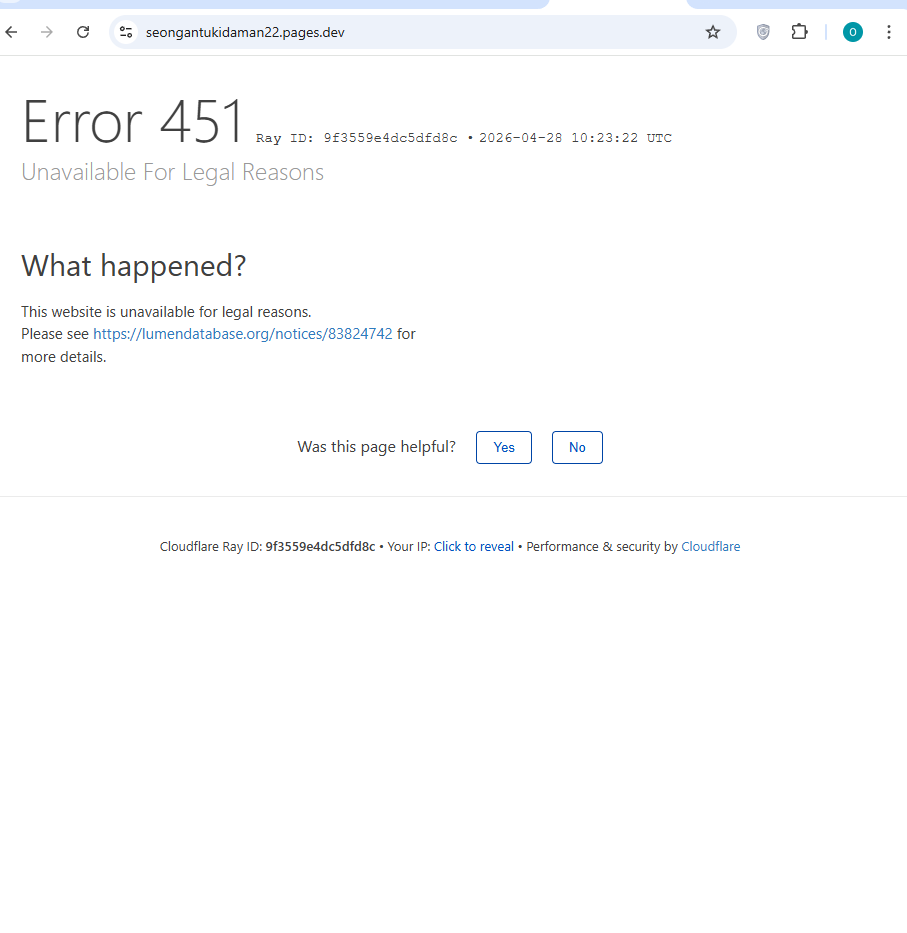Viewport: 907px width, 933px height.
Task: Open the Cloudflare footer link
Action: 710,546
